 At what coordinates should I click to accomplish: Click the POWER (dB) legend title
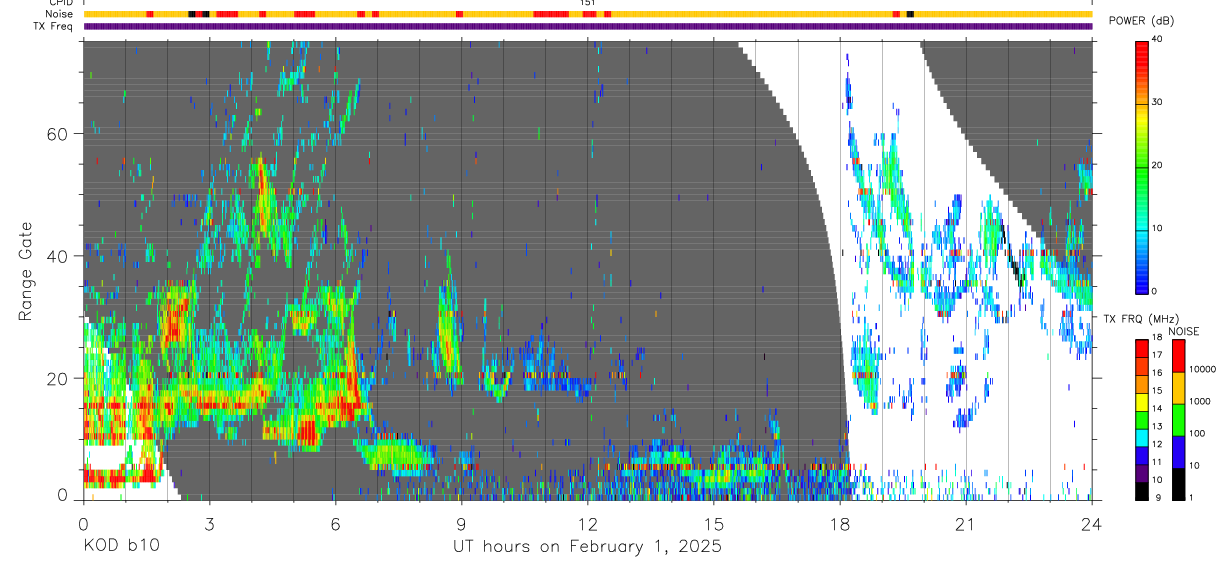pyautogui.click(x=1141, y=21)
